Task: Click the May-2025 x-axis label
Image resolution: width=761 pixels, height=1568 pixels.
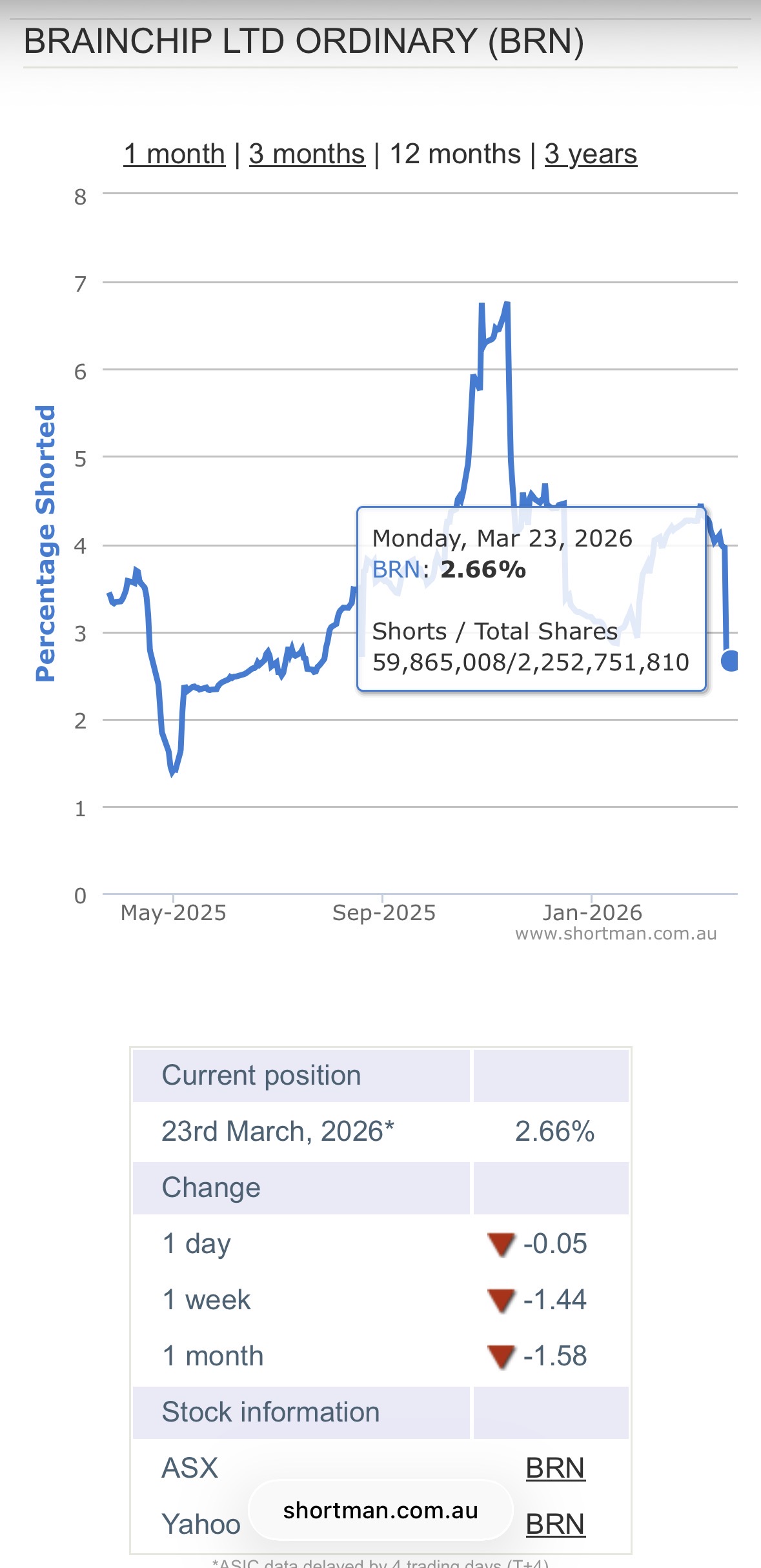Action: (173, 912)
